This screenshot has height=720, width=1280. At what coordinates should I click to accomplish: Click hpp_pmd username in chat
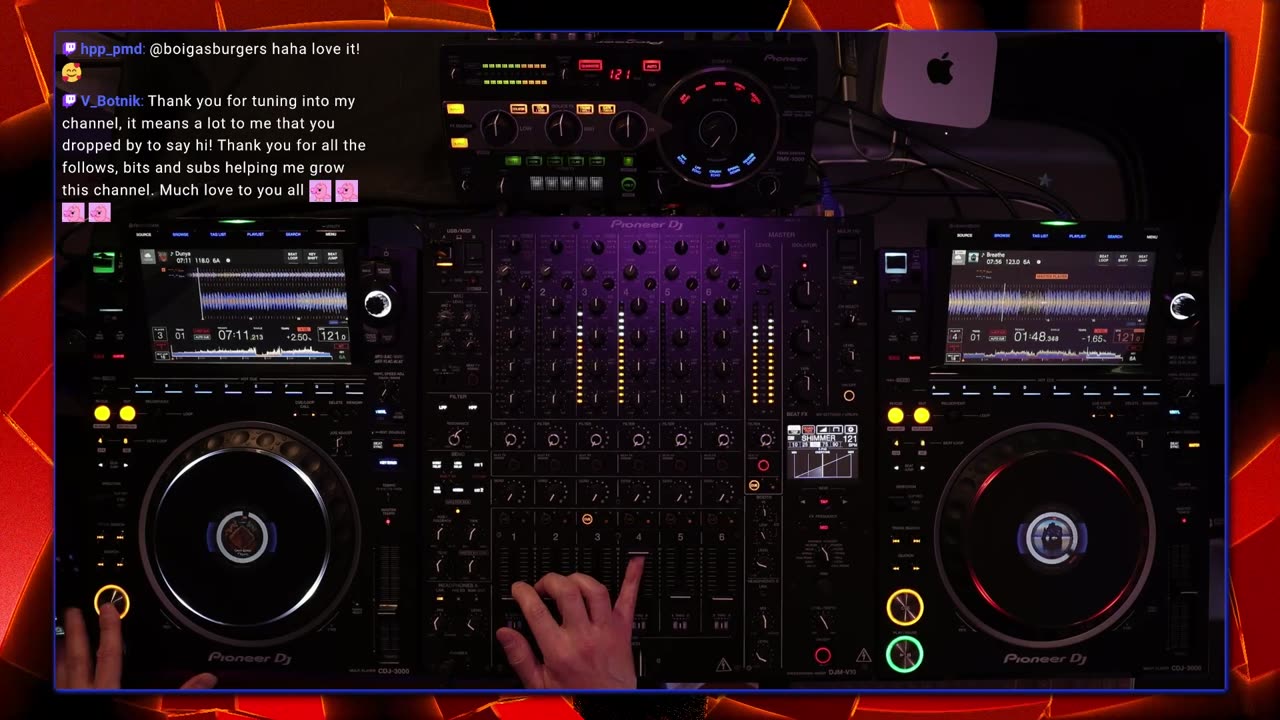click(112, 48)
